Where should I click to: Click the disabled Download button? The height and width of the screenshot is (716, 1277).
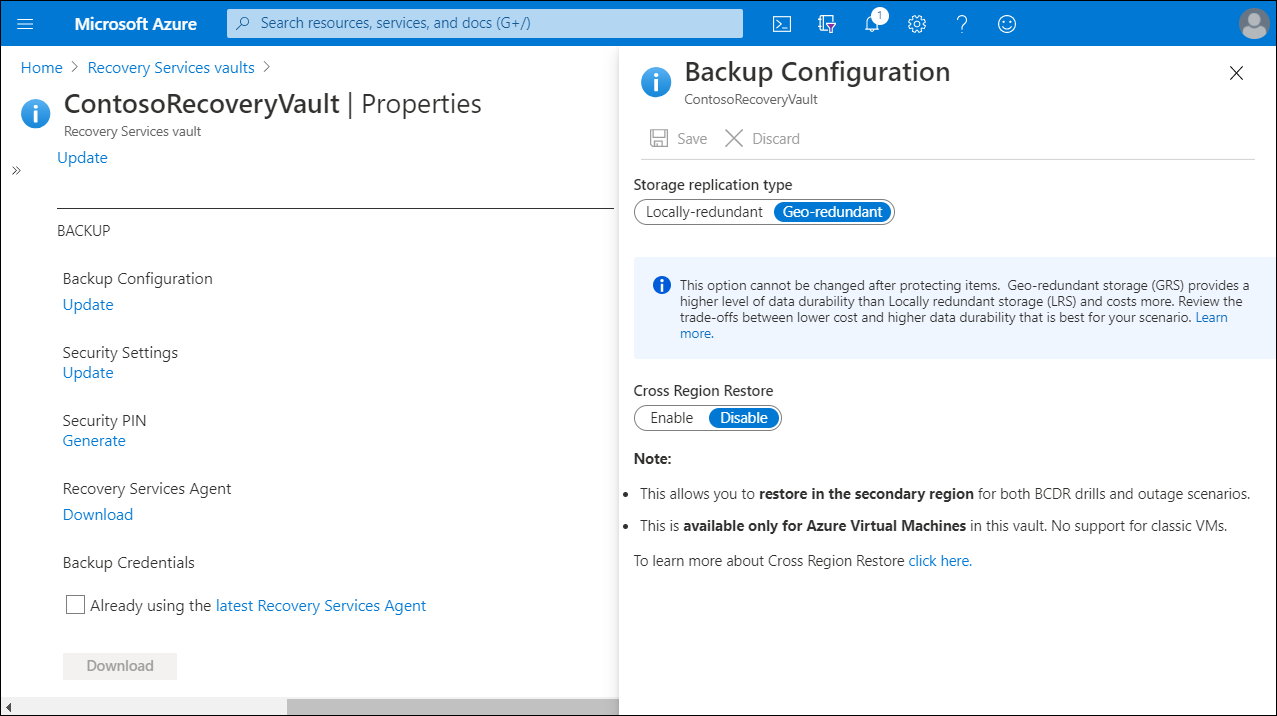coord(120,666)
